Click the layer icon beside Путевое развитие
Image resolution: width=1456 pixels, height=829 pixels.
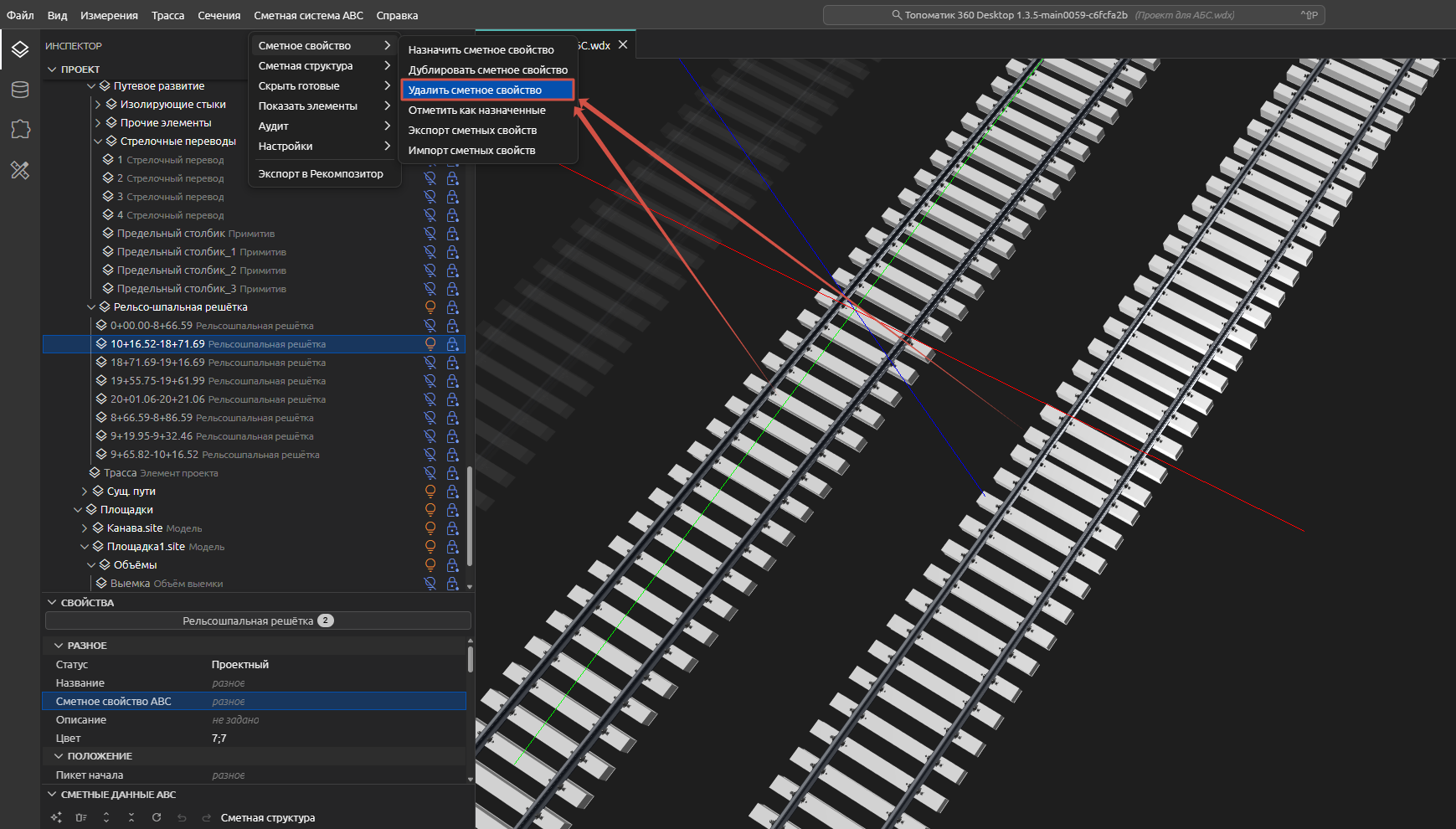pos(105,86)
